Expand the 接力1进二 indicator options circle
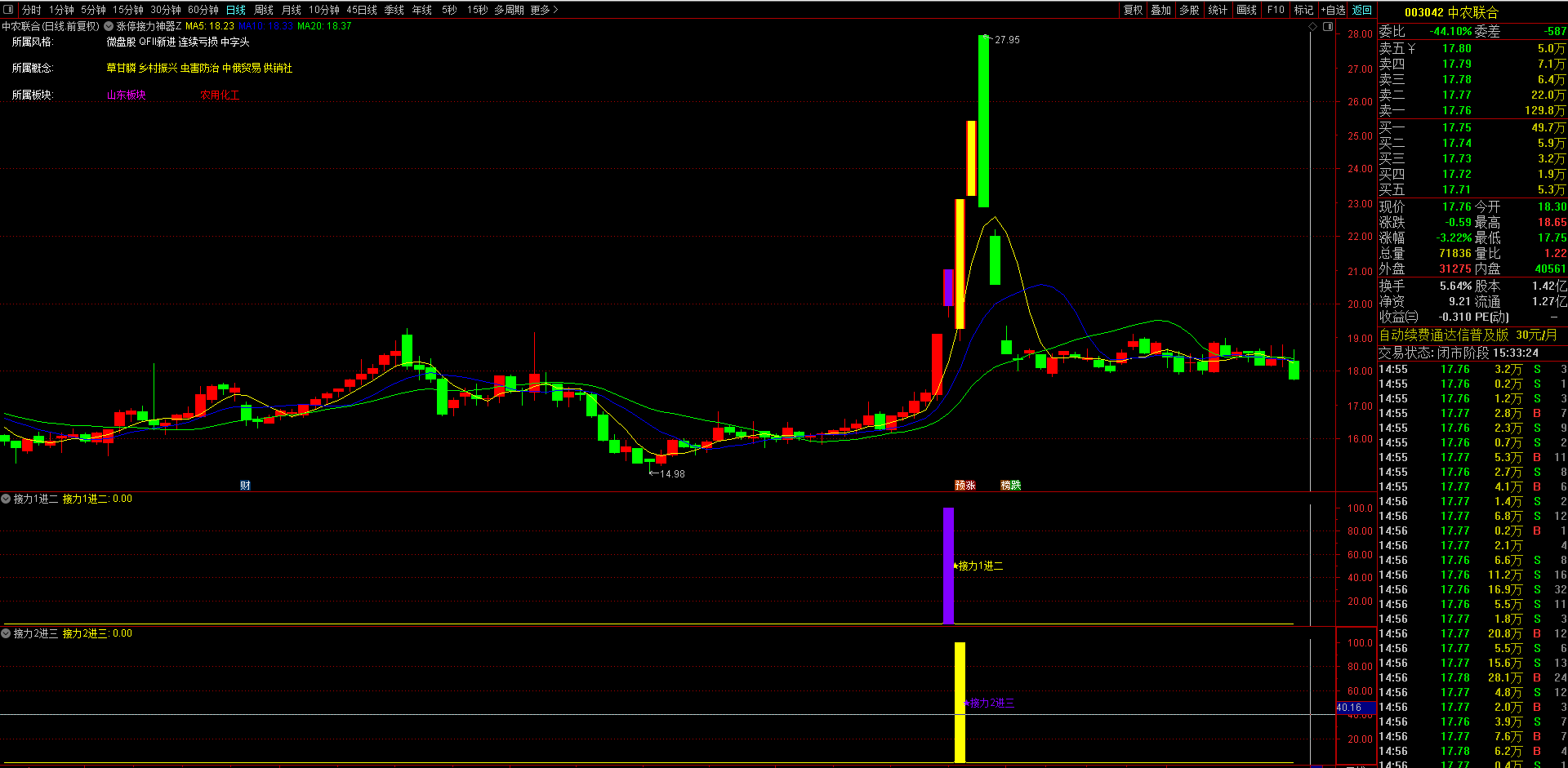 [x=6, y=499]
